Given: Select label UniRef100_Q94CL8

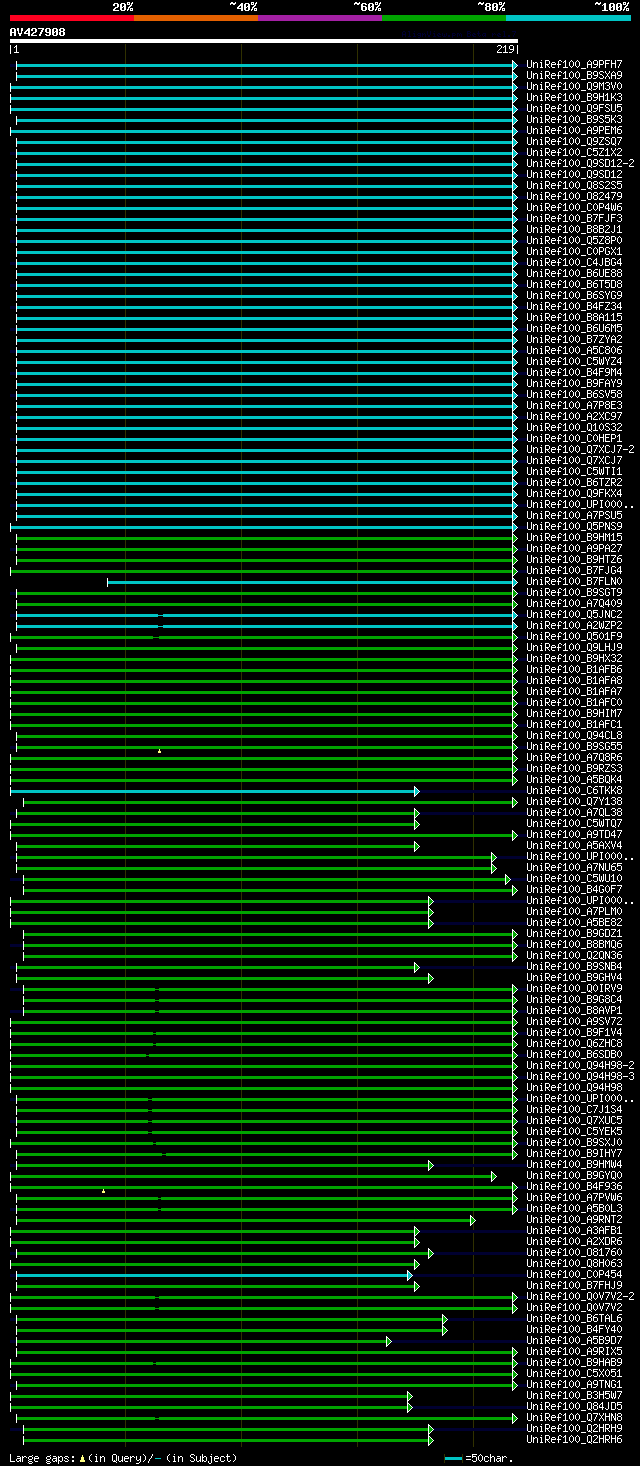Looking at the screenshot, I should coord(574,735).
